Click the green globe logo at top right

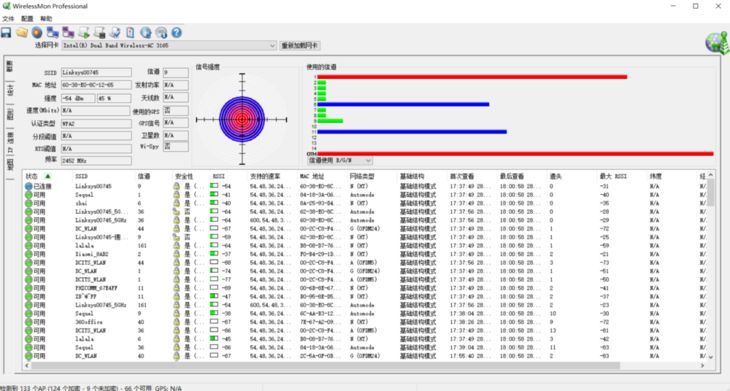coord(716,43)
